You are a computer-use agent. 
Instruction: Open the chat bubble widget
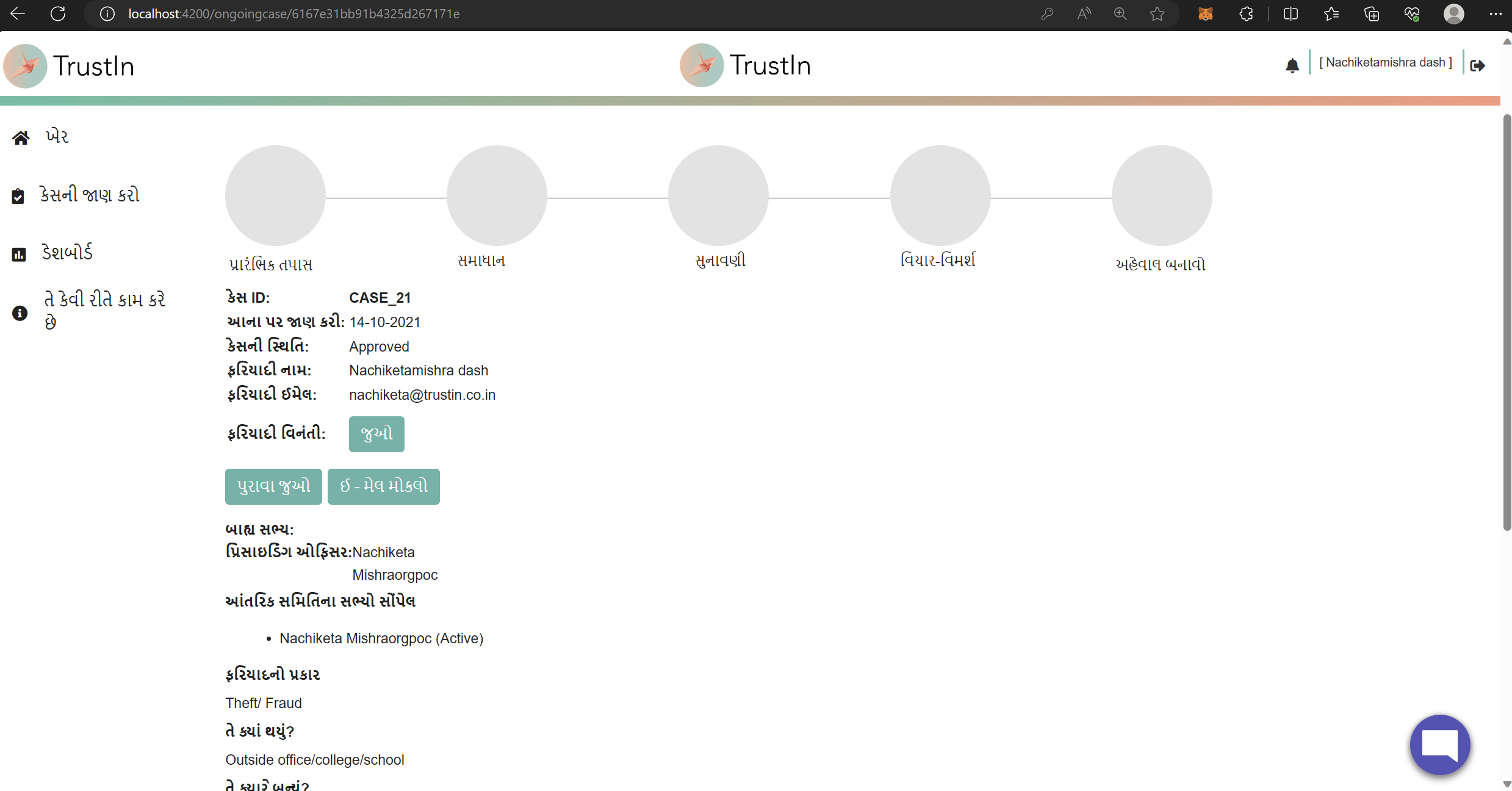pos(1439,744)
